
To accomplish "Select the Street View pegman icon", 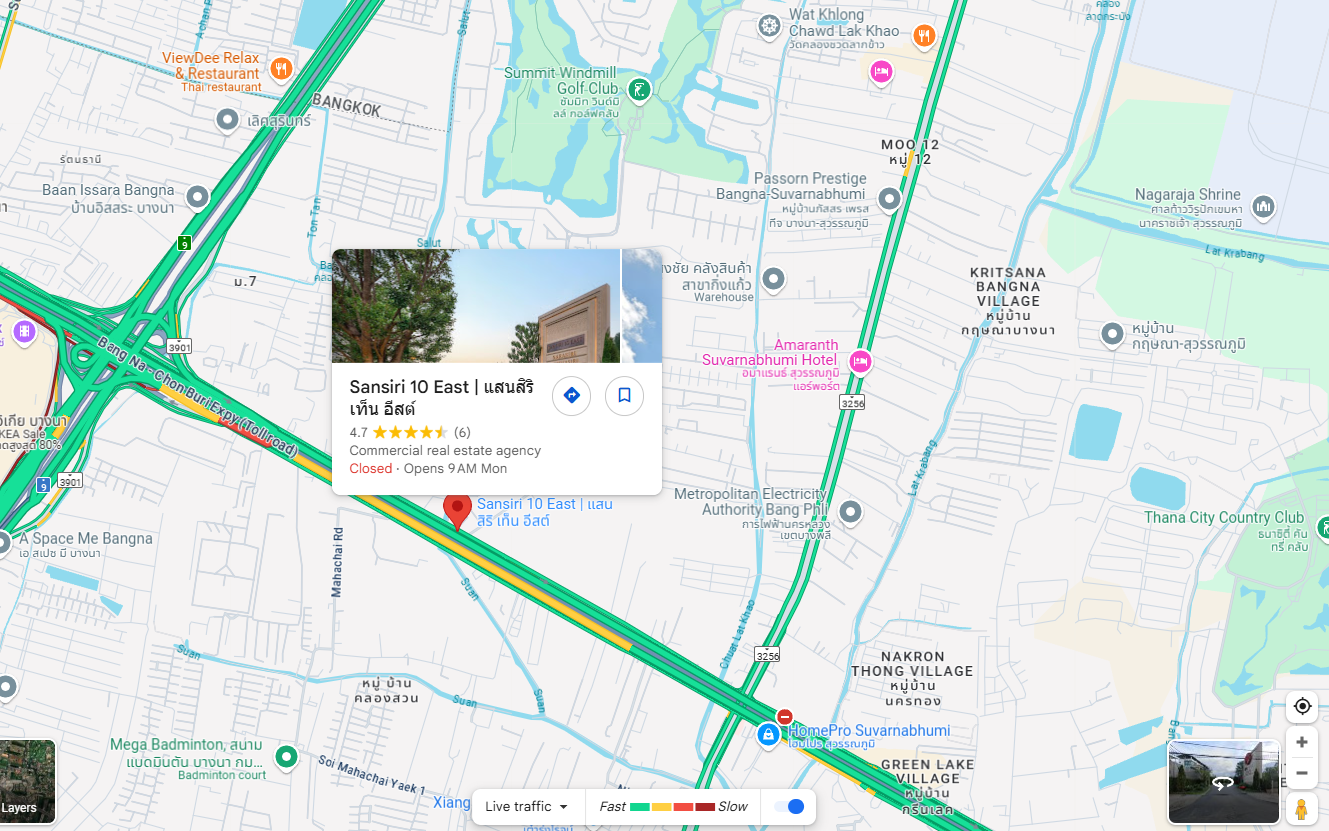I will [x=1302, y=808].
